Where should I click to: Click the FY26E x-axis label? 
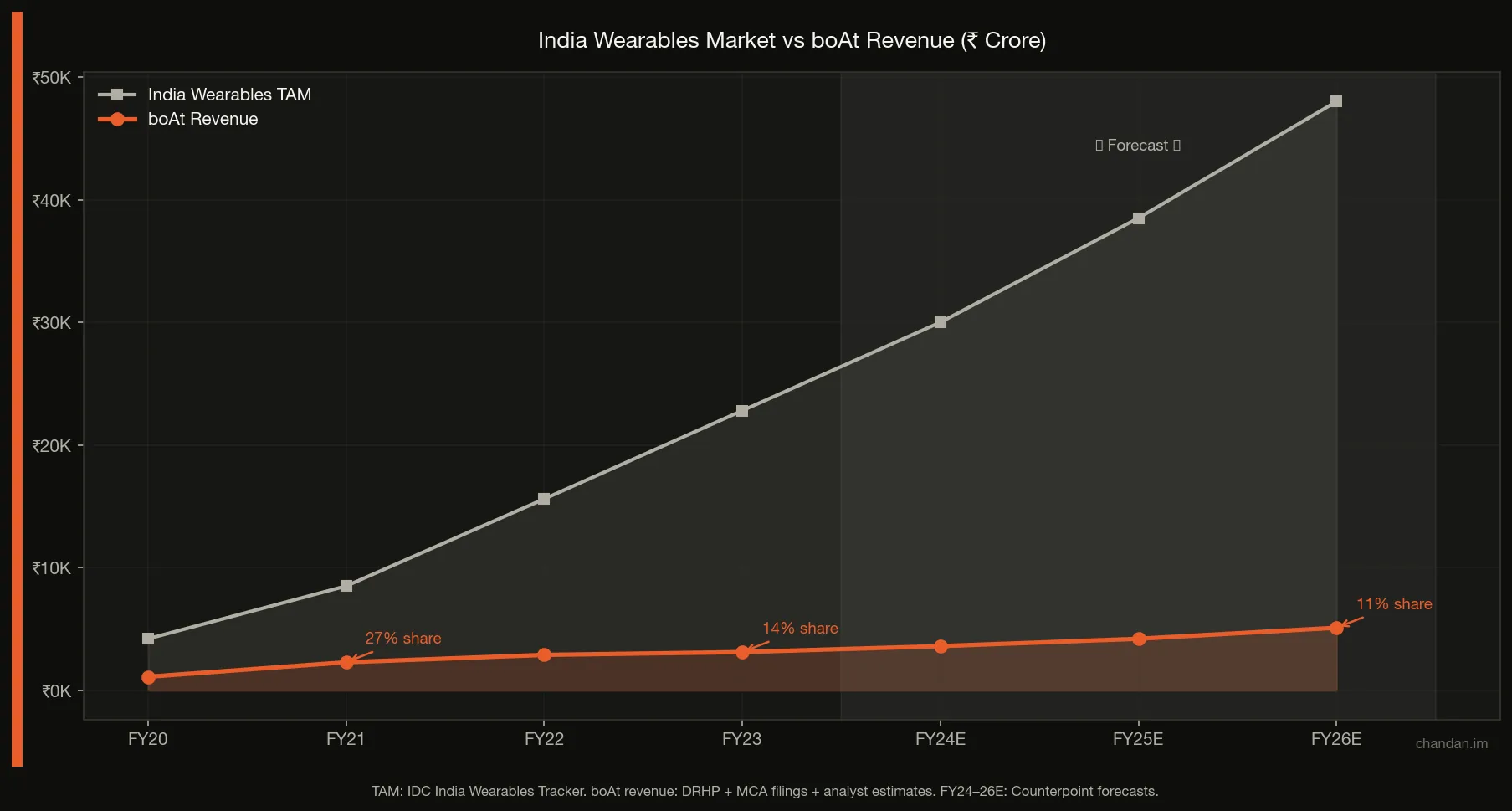pyautogui.click(x=1336, y=739)
